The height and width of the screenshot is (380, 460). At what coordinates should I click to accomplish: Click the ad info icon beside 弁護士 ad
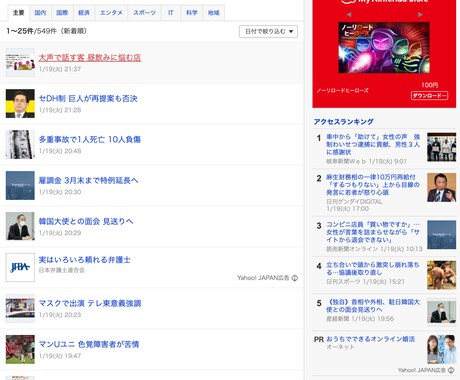coord(295,278)
